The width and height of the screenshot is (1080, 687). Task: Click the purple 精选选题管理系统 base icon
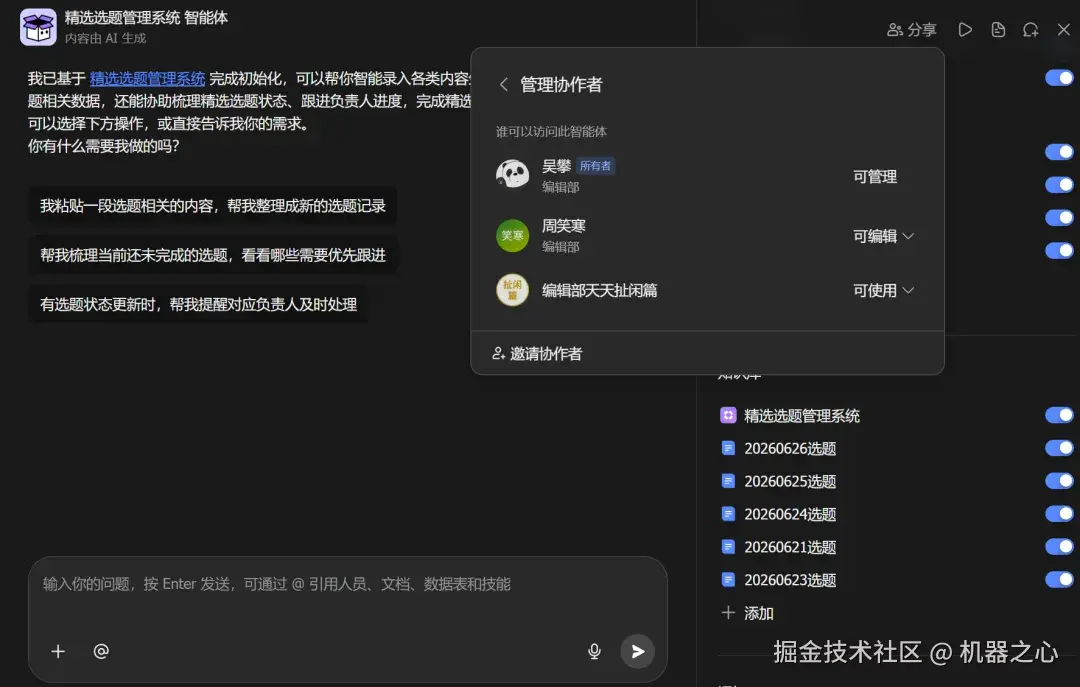pos(728,415)
